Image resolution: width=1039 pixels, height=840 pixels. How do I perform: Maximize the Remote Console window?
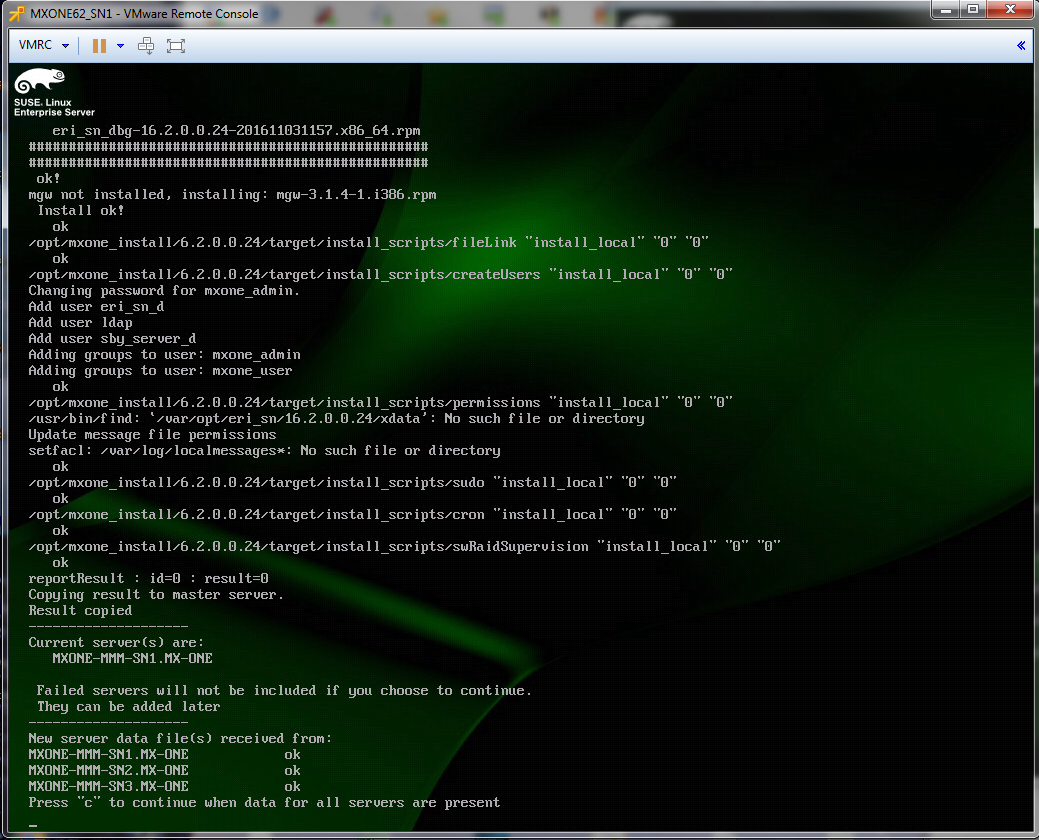click(972, 10)
